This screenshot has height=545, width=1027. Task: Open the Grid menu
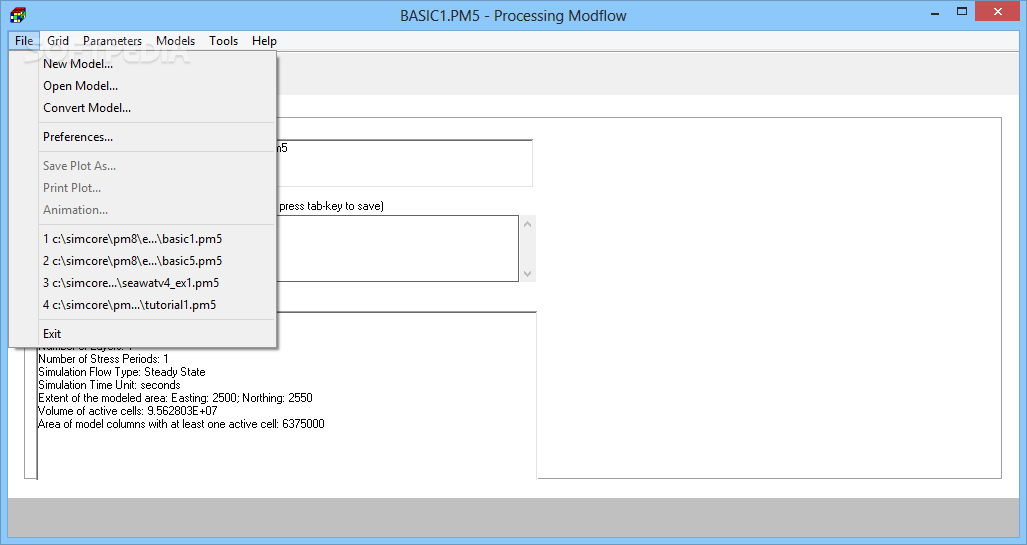click(58, 41)
